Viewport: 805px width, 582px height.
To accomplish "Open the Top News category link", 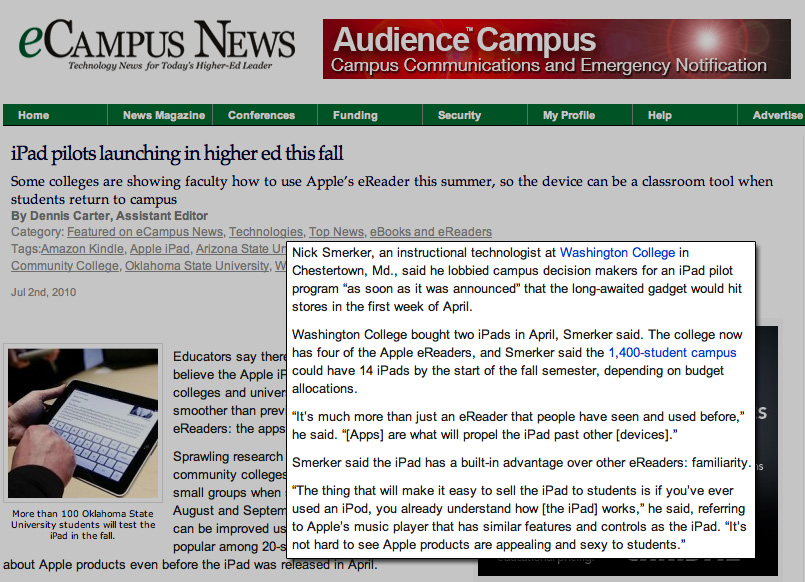I will 336,232.
